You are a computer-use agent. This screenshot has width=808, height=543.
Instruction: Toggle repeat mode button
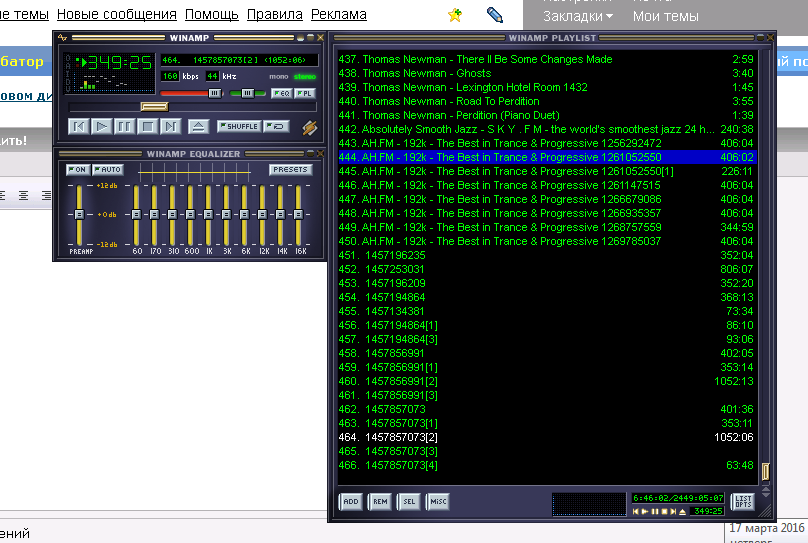(x=276, y=126)
